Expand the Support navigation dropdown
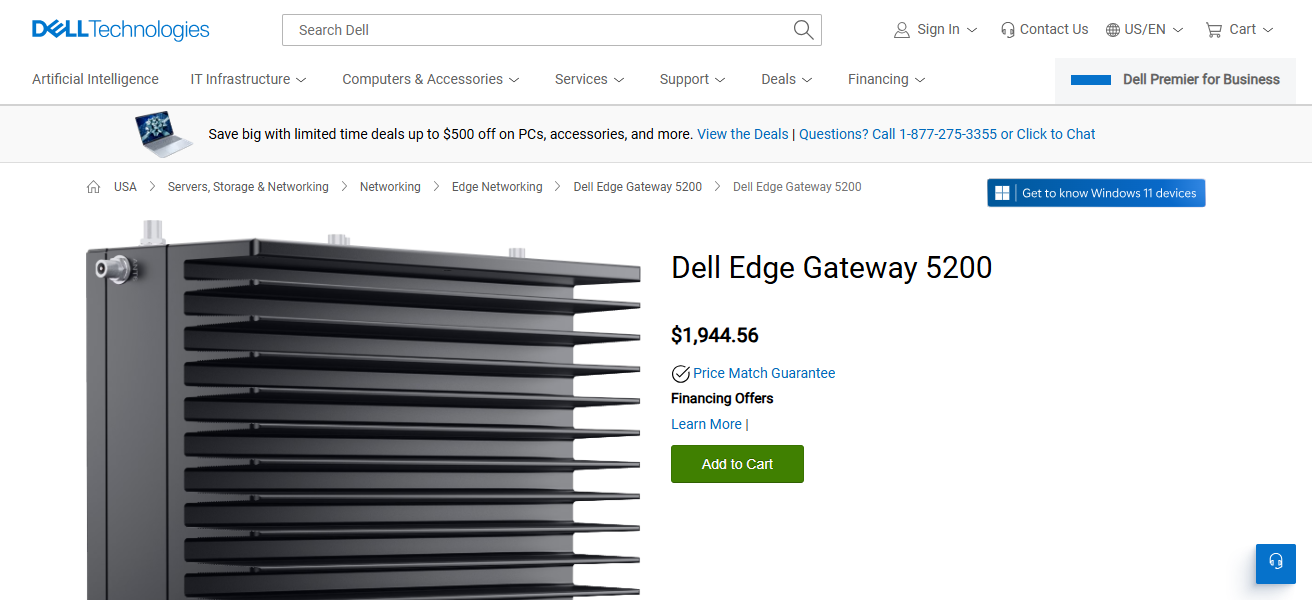1312x600 pixels. (x=692, y=79)
